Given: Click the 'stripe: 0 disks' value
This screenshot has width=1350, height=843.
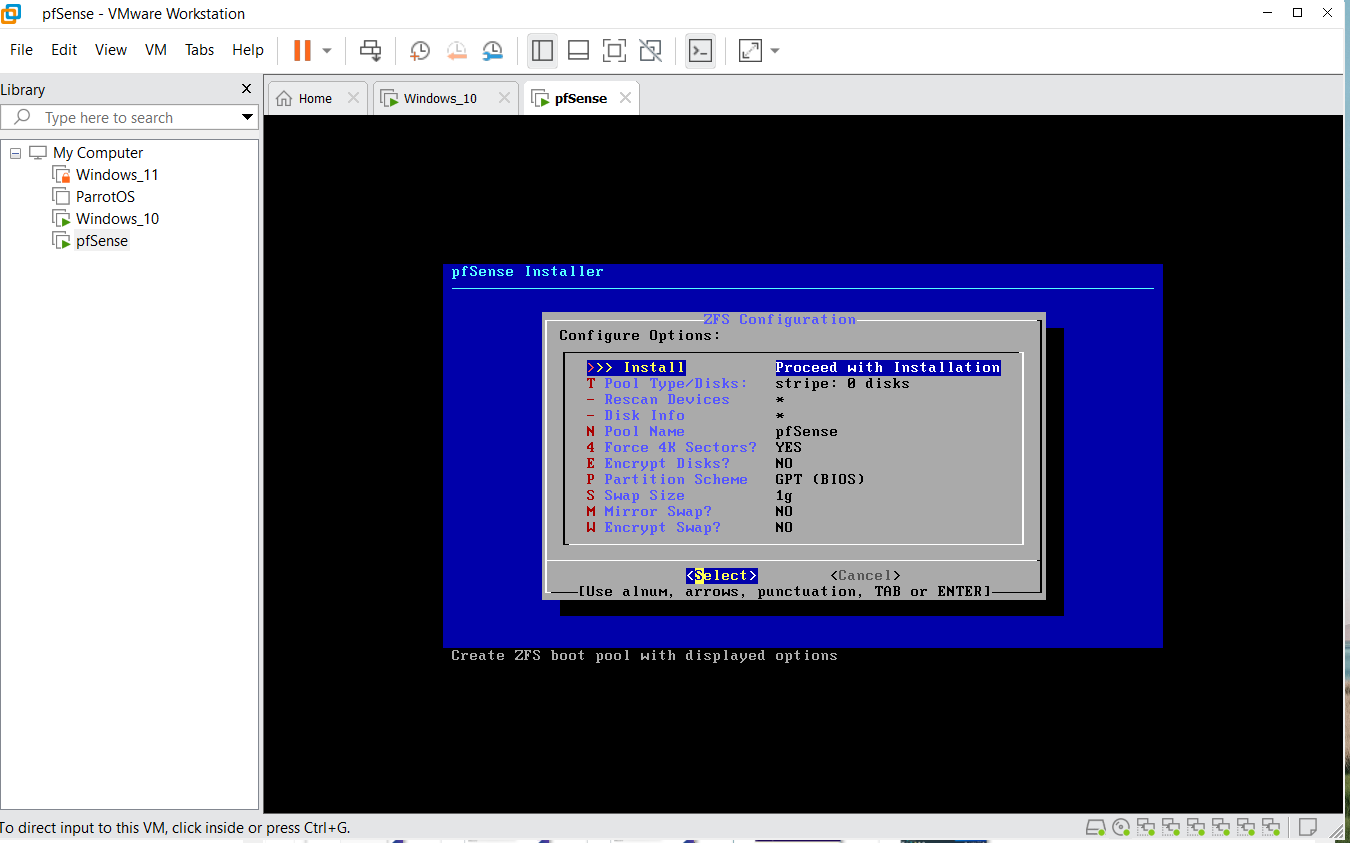Looking at the screenshot, I should click(x=843, y=383).
